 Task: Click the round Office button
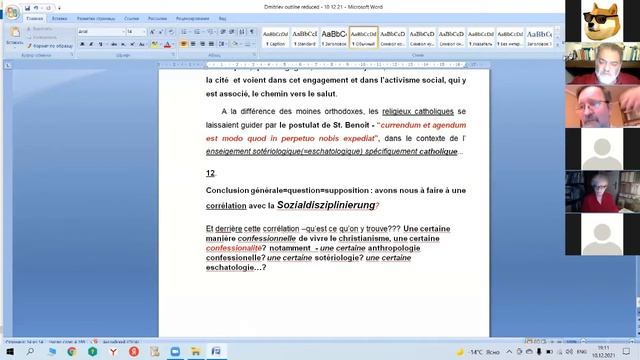(x=12, y=12)
